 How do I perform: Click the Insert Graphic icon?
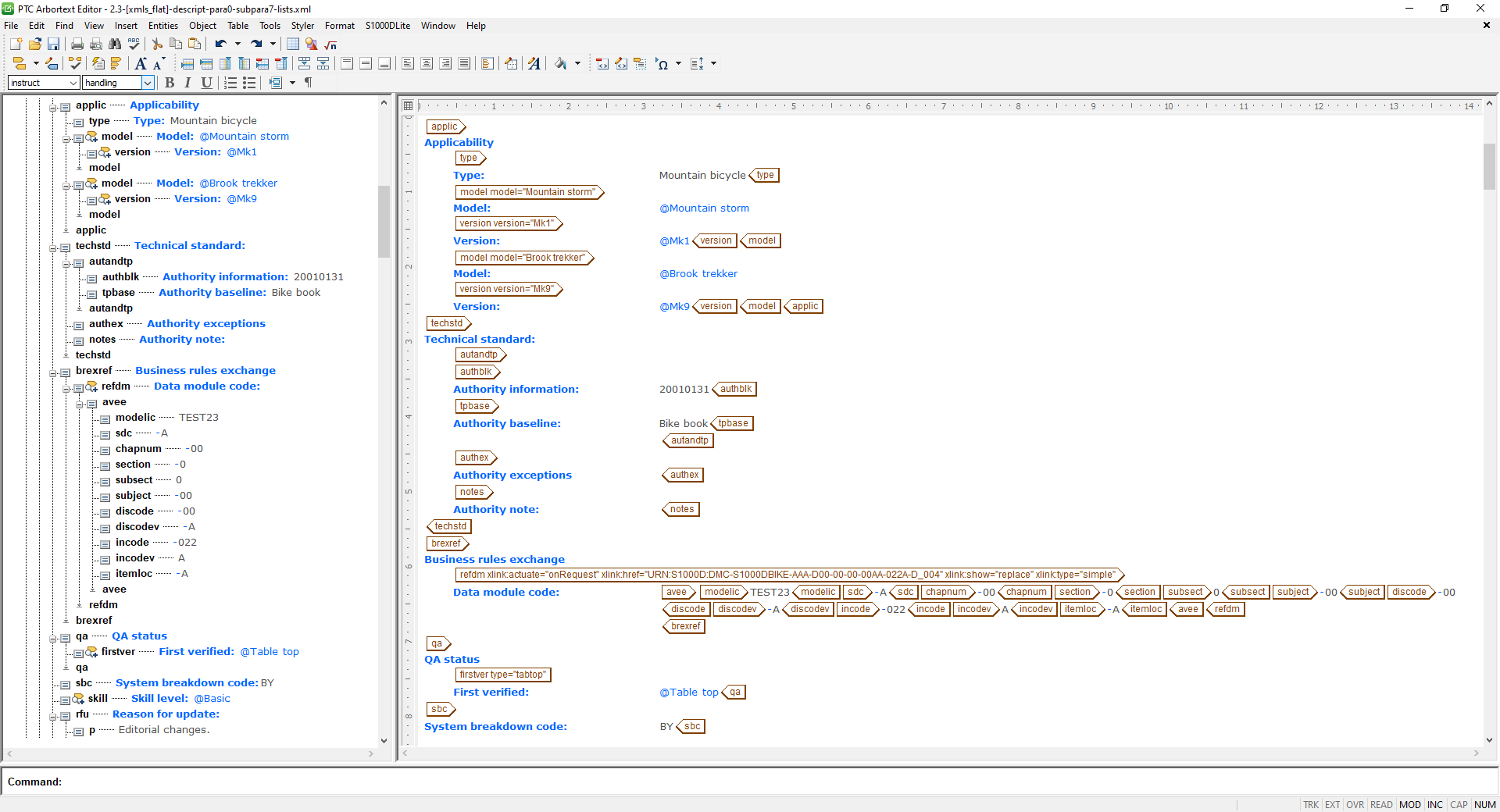point(311,45)
